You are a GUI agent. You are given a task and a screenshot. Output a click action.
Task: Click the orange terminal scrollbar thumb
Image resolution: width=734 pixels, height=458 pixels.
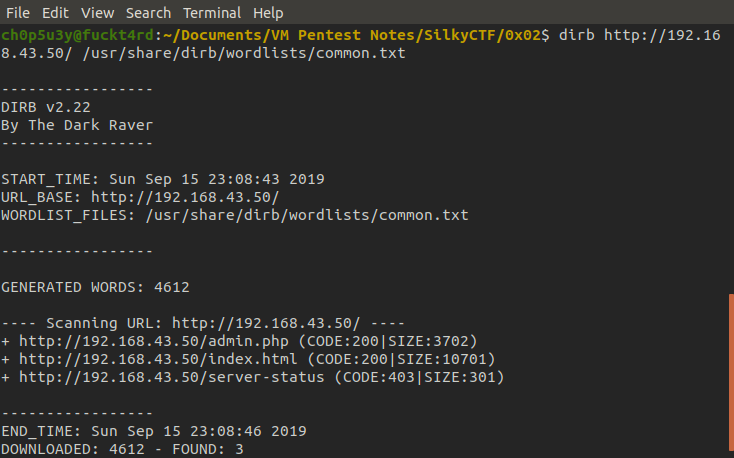pyautogui.click(x=730, y=371)
